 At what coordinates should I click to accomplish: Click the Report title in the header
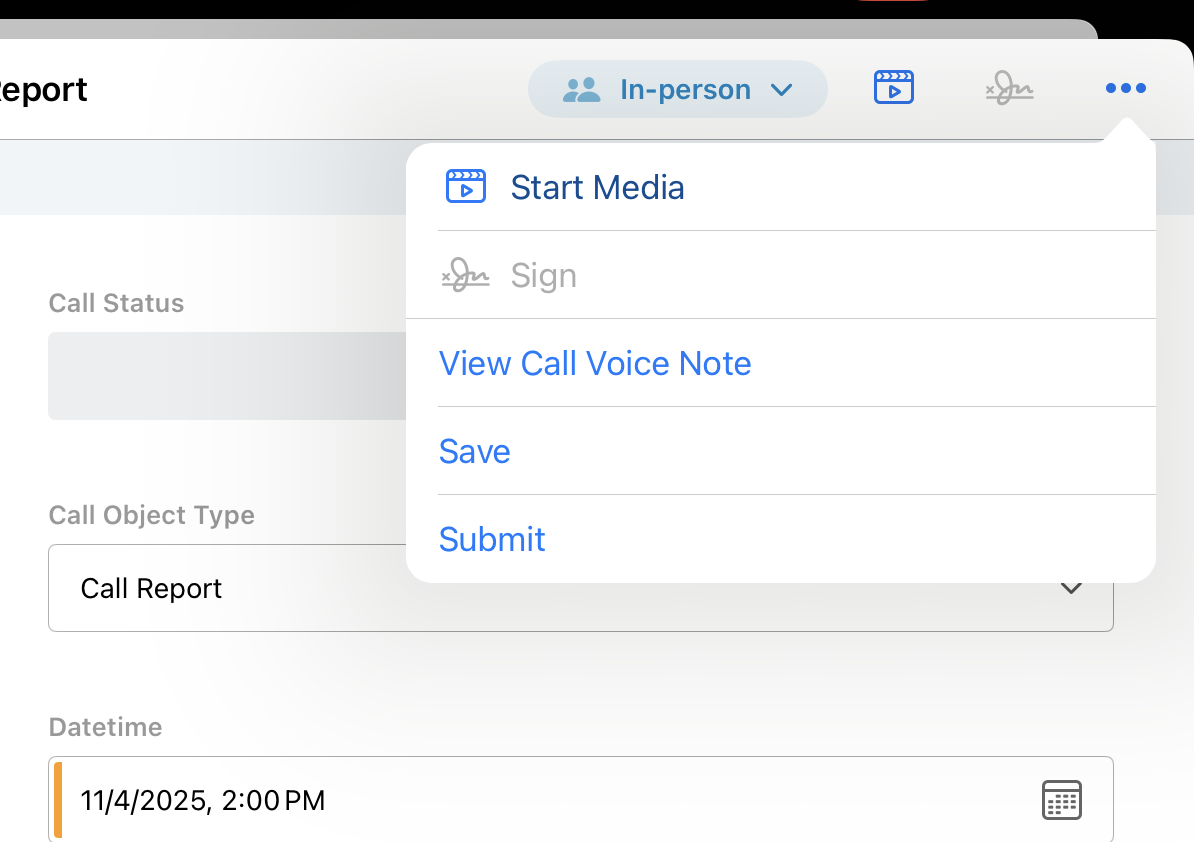click(43, 90)
